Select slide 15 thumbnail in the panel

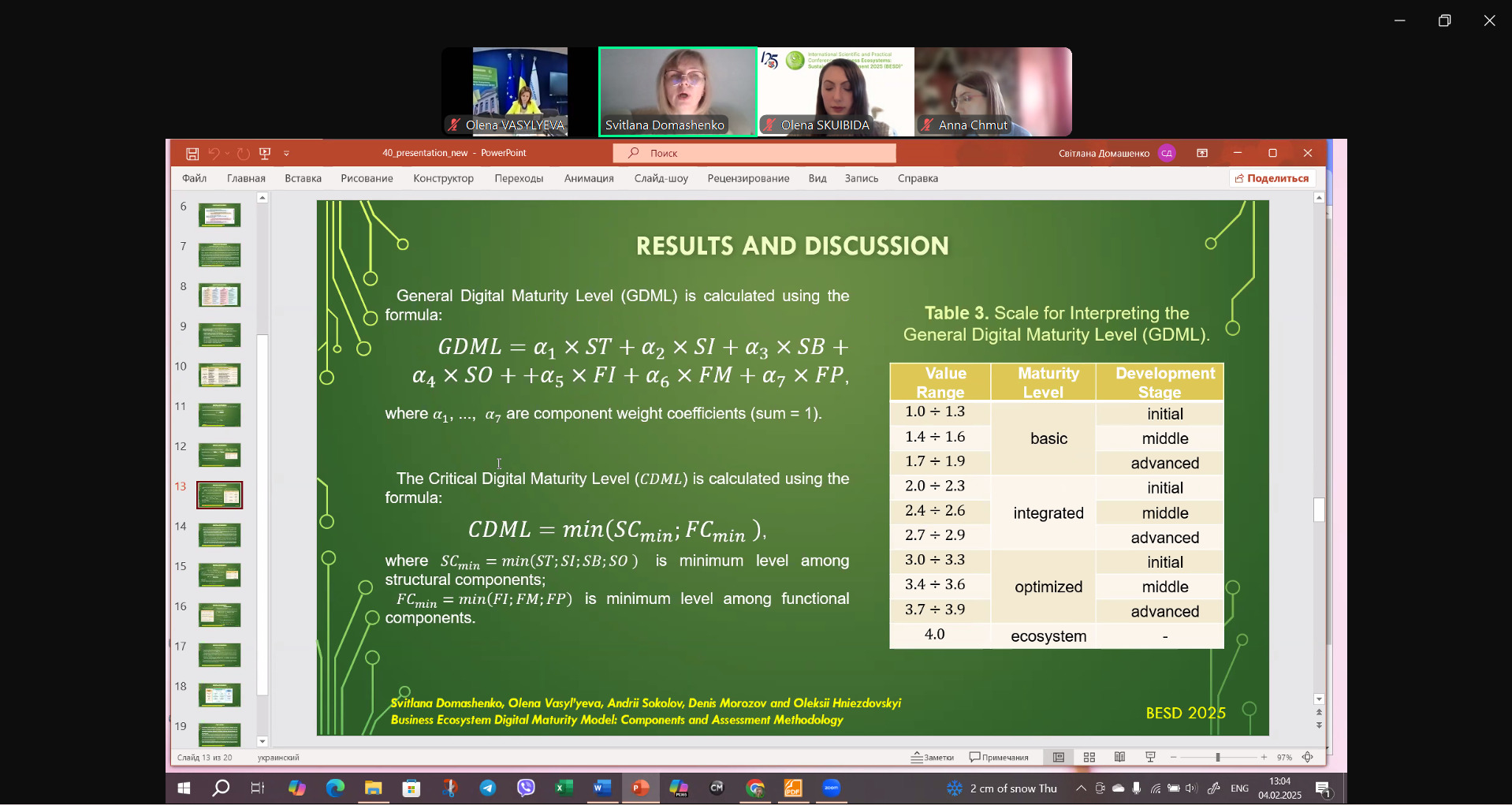pos(219,575)
